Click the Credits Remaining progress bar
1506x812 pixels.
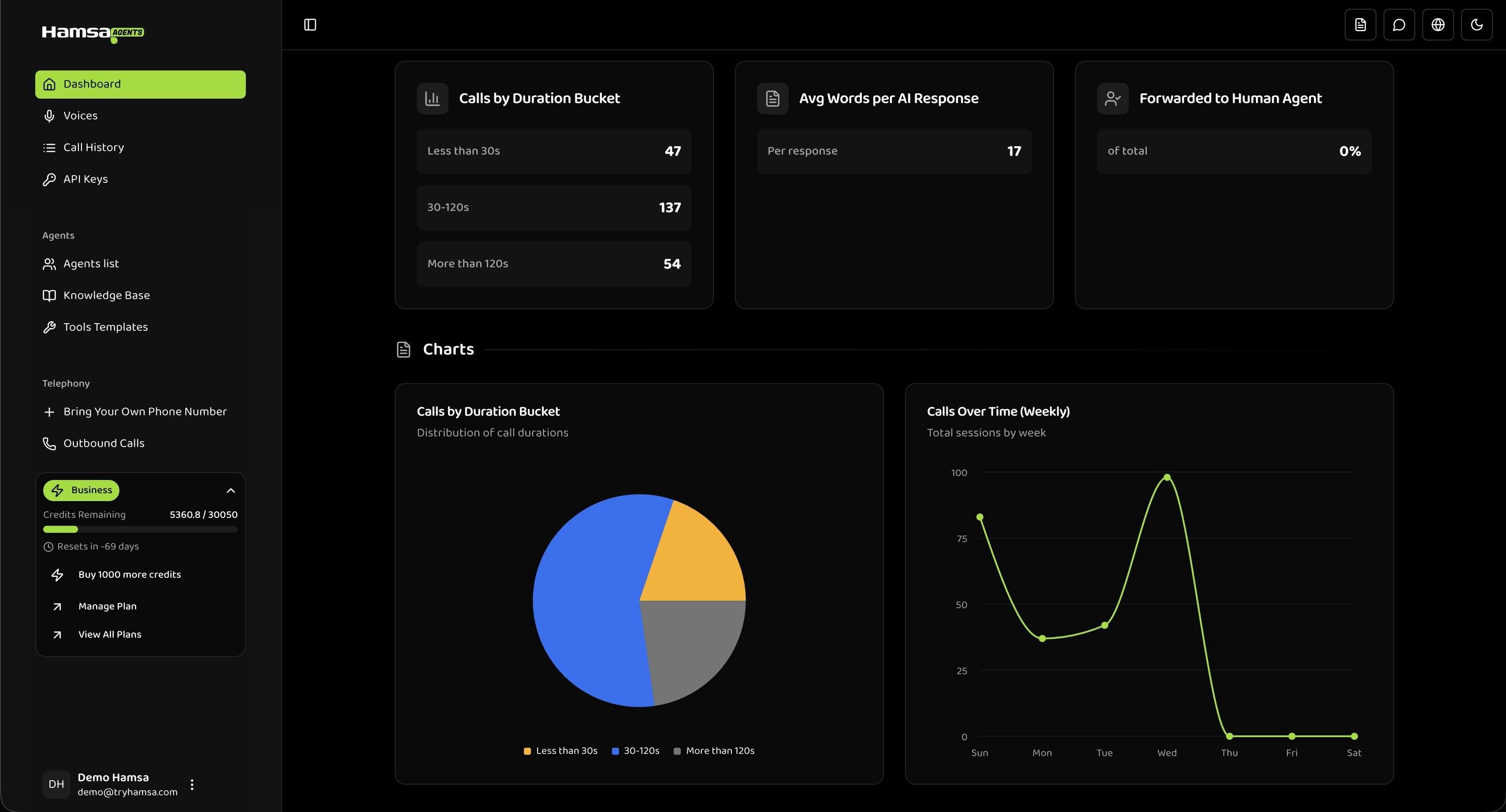(140, 529)
